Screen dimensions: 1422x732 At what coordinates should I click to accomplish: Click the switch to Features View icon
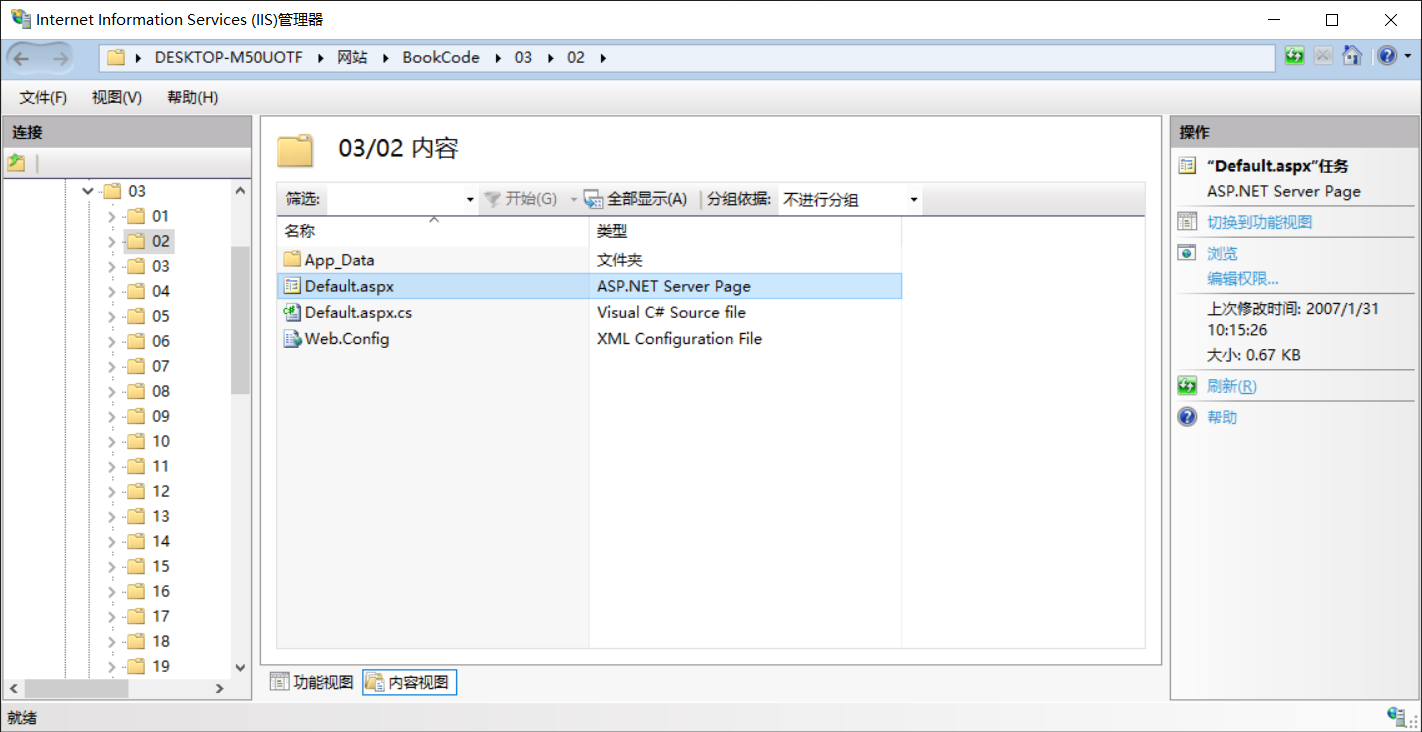point(1187,222)
